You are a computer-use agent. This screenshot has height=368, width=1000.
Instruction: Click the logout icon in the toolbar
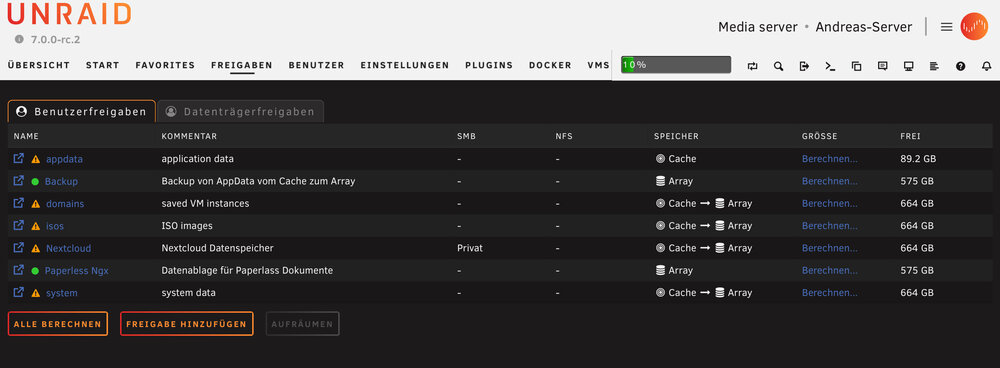(x=804, y=66)
